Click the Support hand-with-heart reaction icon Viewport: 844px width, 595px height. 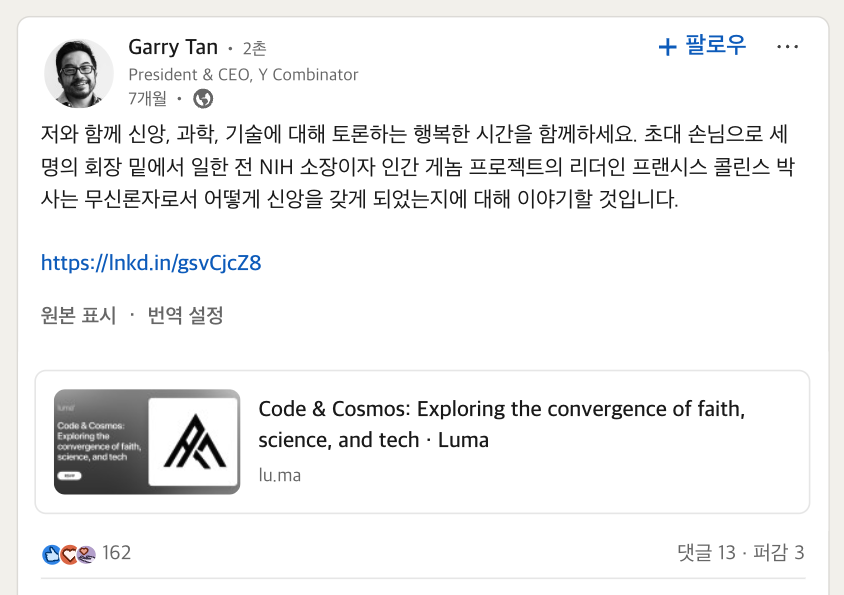85,552
